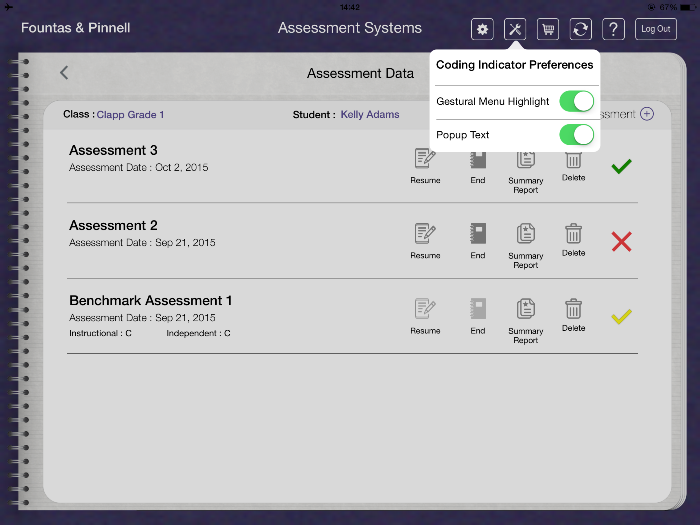Image resolution: width=700 pixels, height=525 pixels.
Task: Click Assessment Systems header text
Action: (350, 28)
